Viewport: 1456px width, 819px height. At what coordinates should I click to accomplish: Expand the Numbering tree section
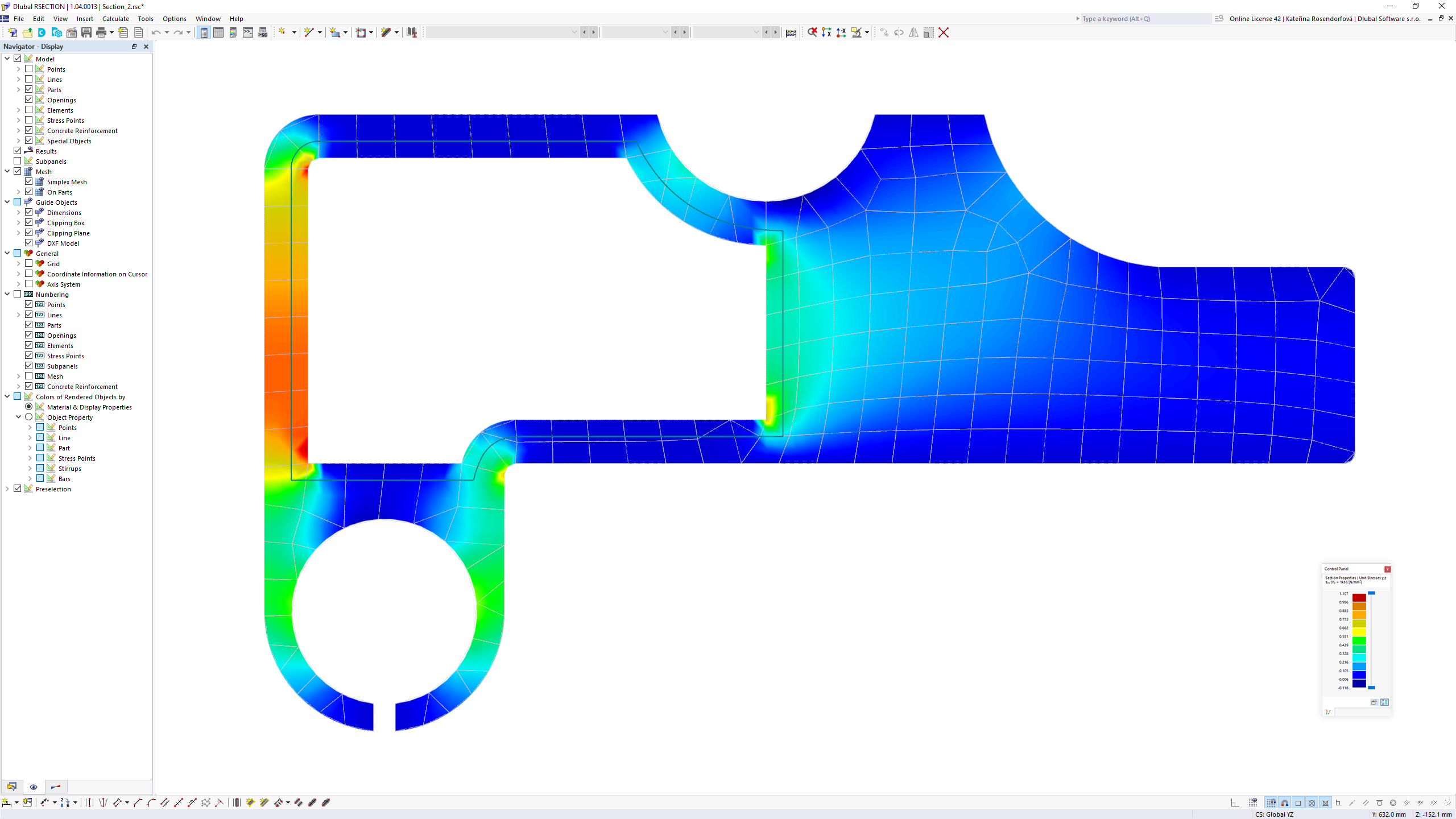click(7, 294)
